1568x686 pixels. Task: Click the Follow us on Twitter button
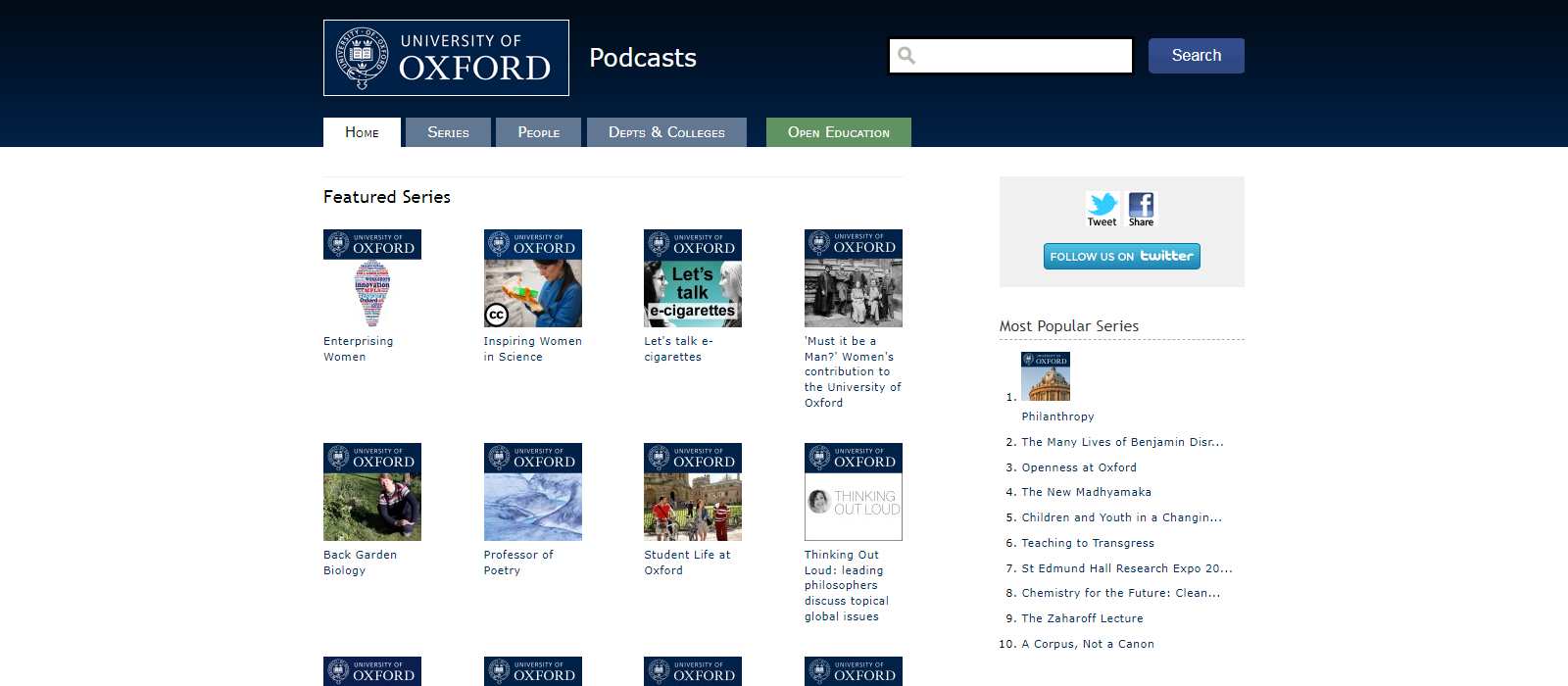[x=1122, y=256]
